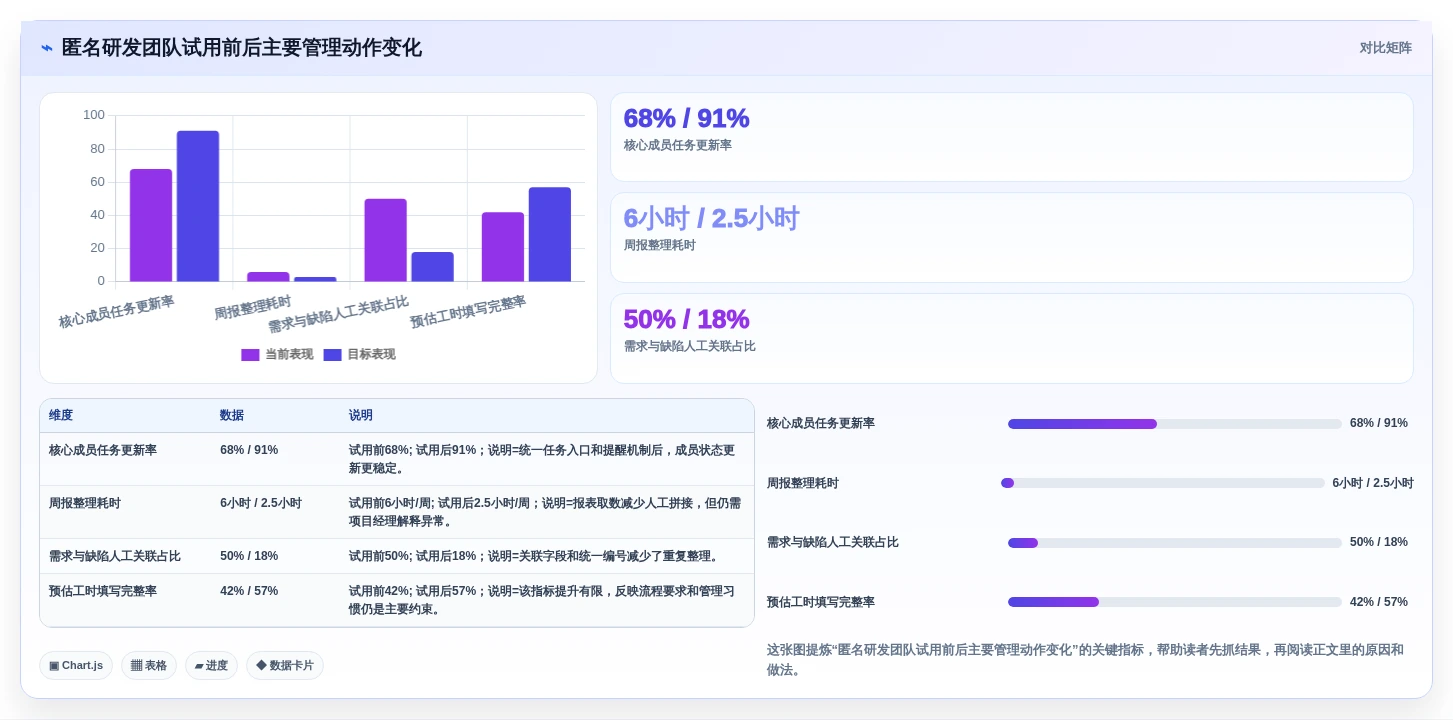The width and height of the screenshot is (1453, 720).
Task: Click the 周报整理耗时 progress bar
Action: coord(1163,483)
